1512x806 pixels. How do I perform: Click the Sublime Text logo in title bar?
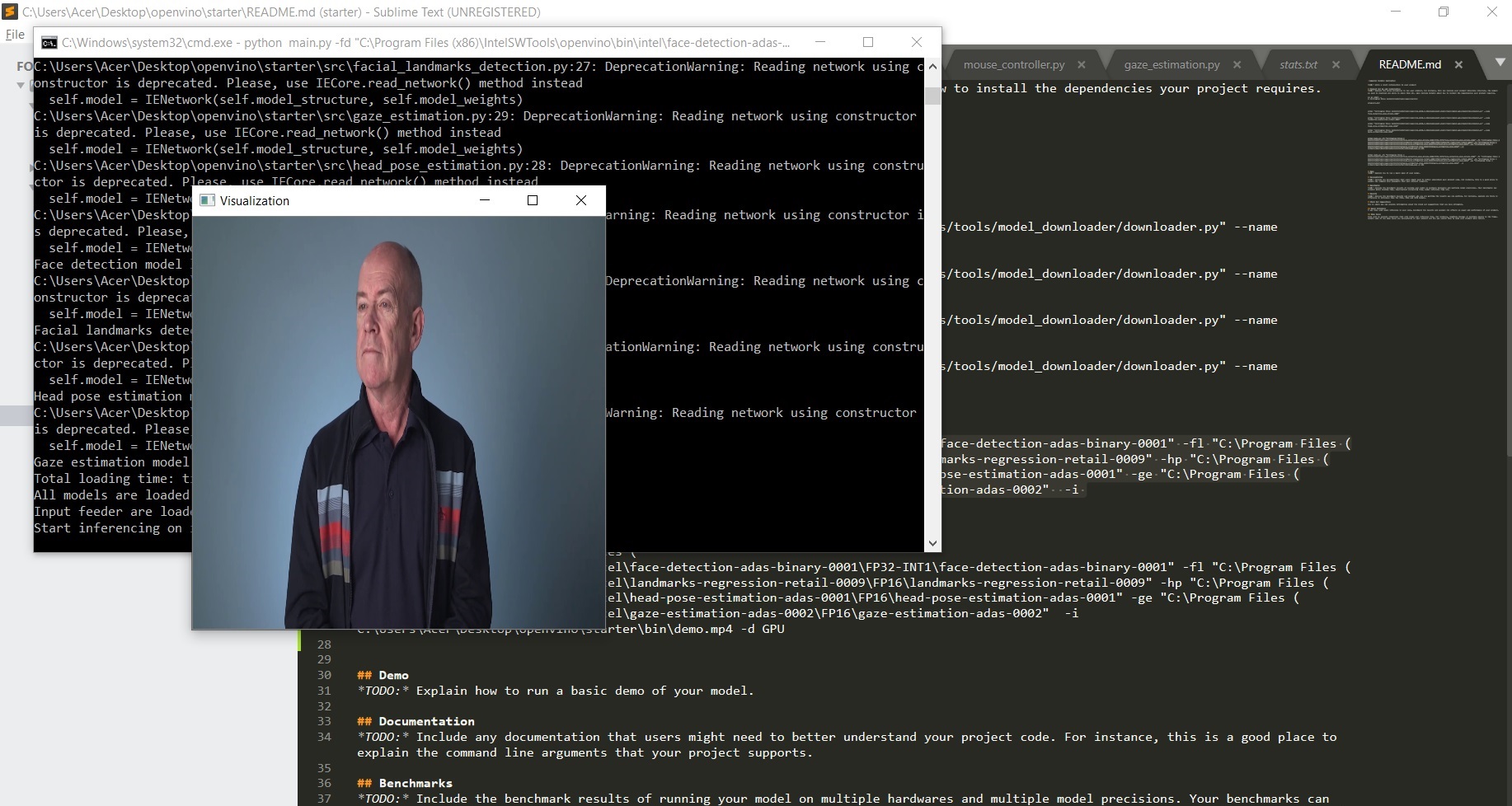(10, 12)
